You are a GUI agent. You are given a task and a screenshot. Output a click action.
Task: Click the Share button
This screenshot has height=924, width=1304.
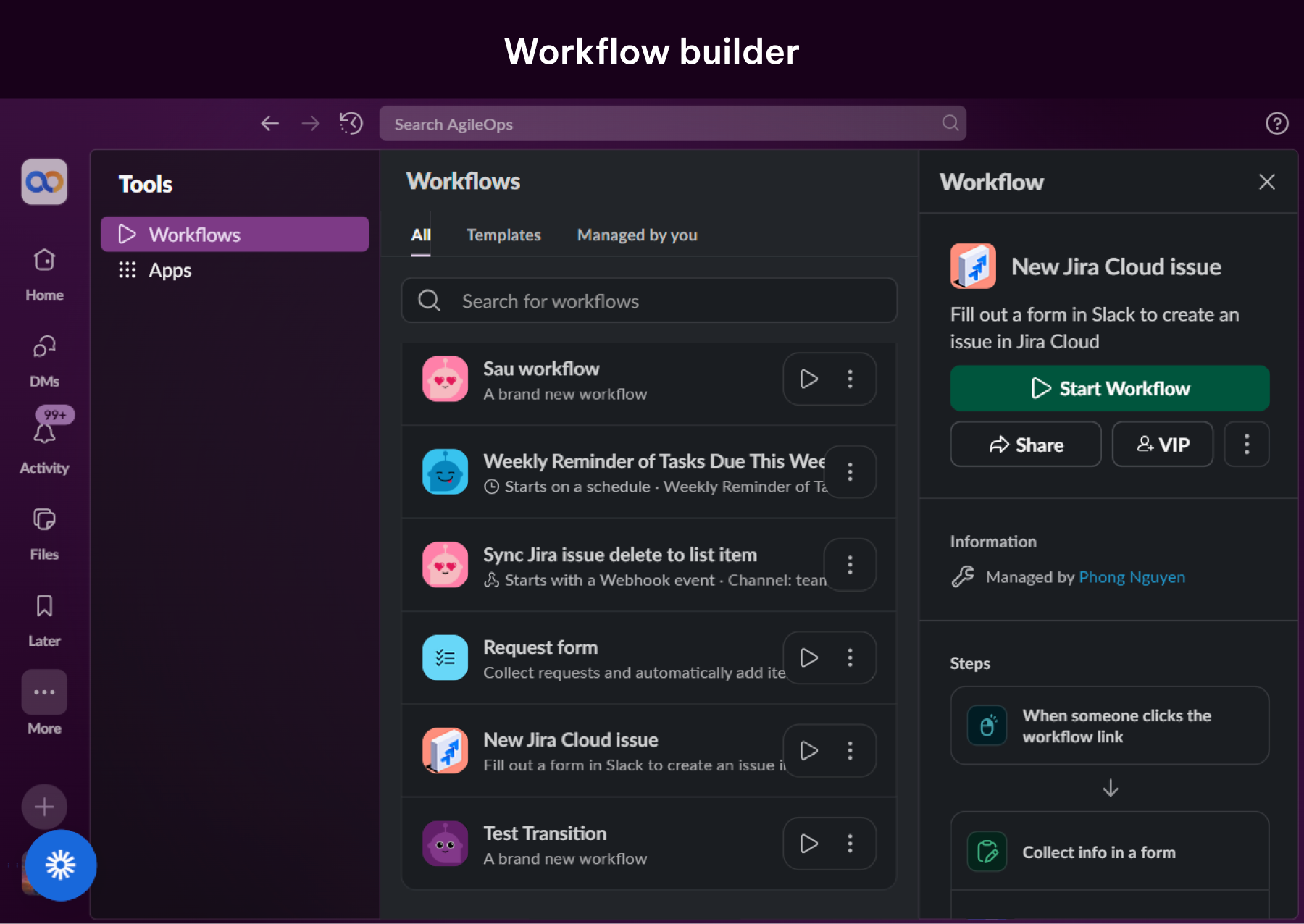[1026, 444]
